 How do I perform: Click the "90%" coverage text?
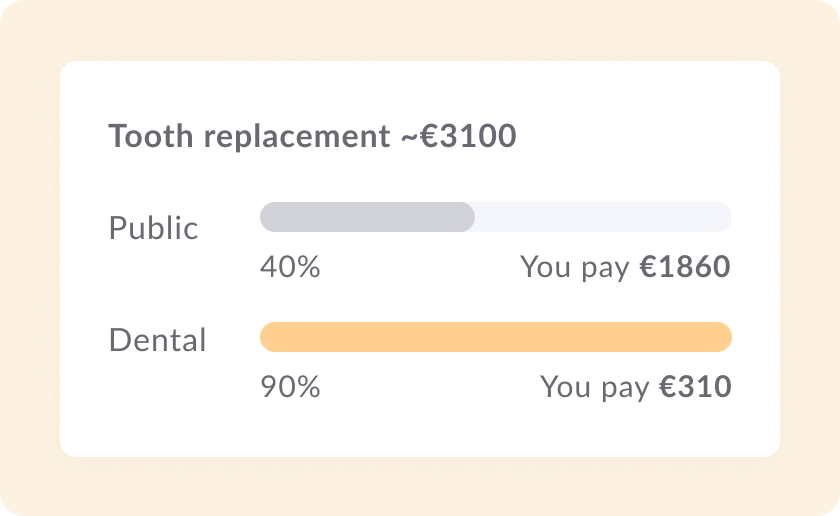click(x=290, y=387)
